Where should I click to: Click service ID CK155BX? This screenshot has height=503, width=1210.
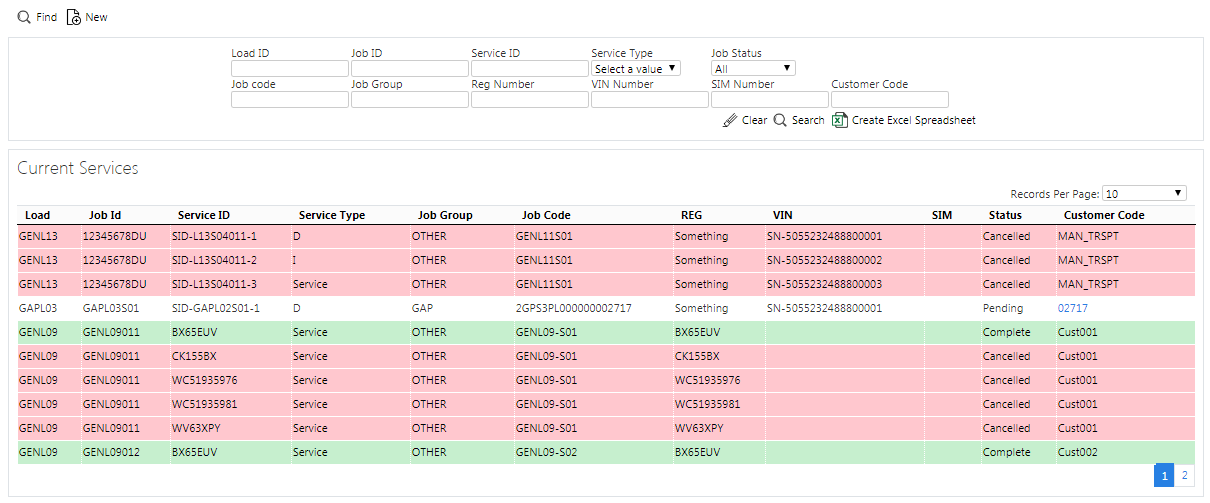(x=195, y=356)
